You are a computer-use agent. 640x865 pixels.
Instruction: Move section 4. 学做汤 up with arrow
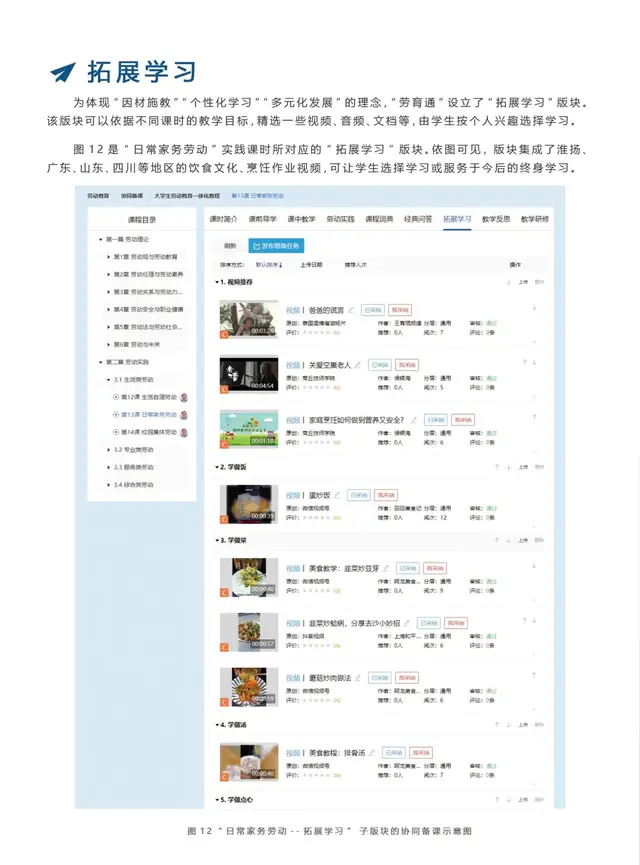[x=497, y=724]
